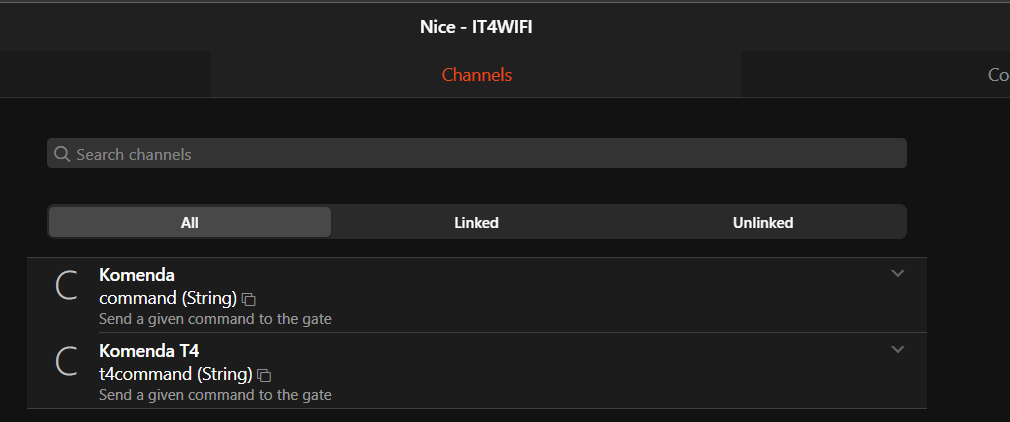Copy the command channel ID via copy icon
Image resolution: width=1010 pixels, height=422 pixels.
pos(249,299)
